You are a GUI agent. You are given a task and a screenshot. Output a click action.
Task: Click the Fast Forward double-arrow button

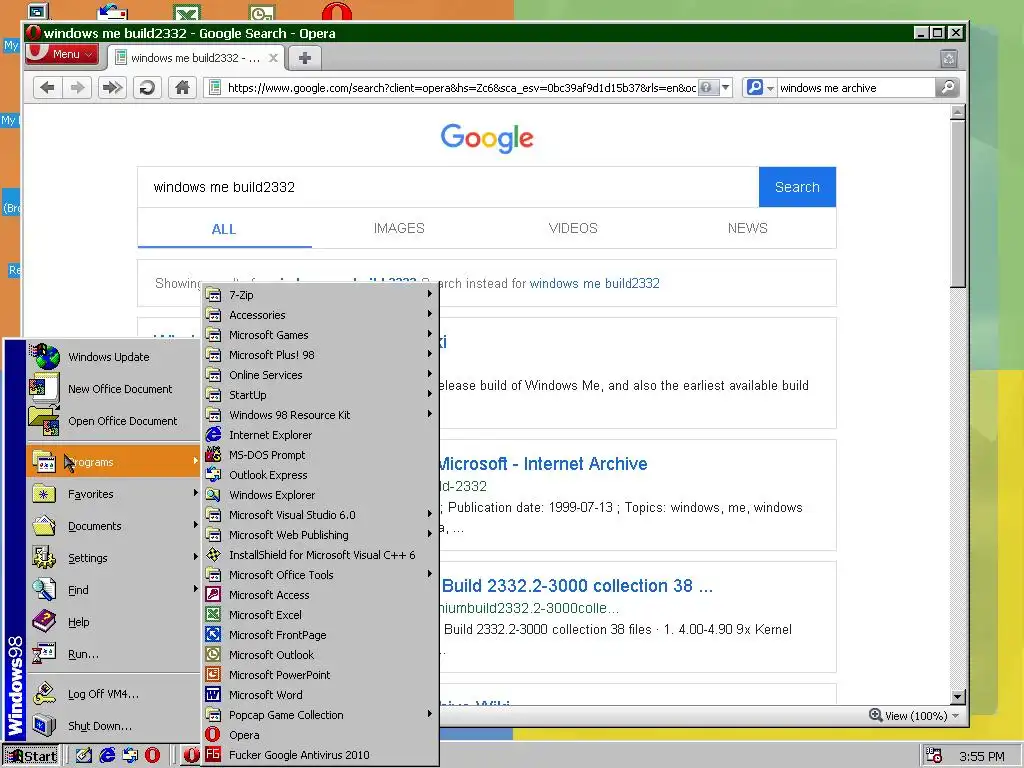[112, 88]
